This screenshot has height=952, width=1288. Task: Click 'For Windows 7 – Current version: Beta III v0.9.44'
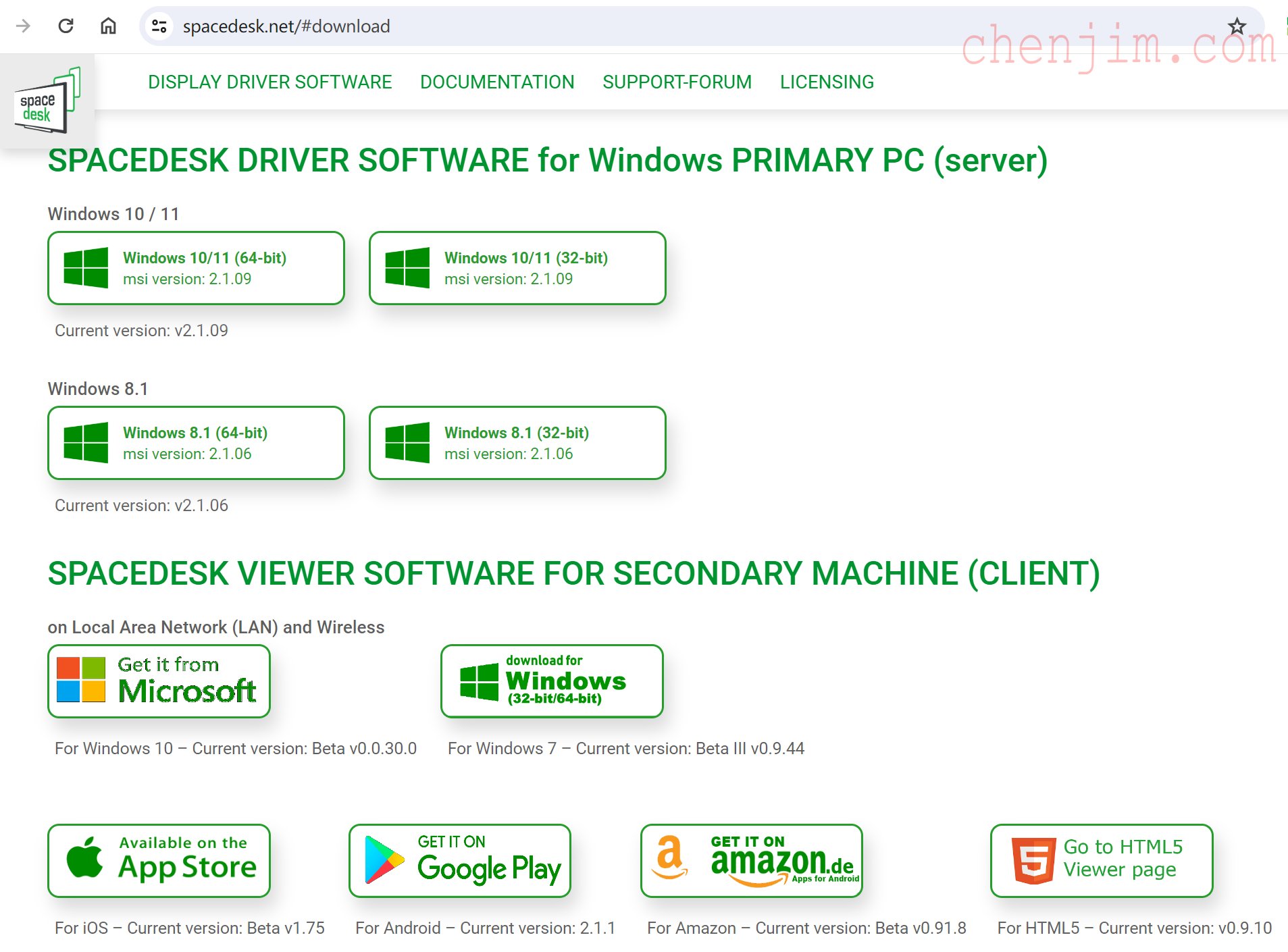(626, 749)
